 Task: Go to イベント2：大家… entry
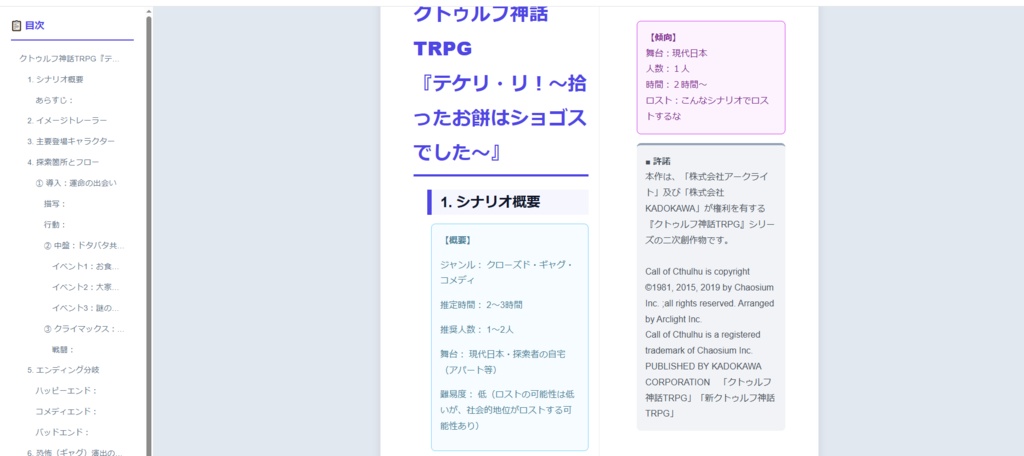(x=86, y=287)
